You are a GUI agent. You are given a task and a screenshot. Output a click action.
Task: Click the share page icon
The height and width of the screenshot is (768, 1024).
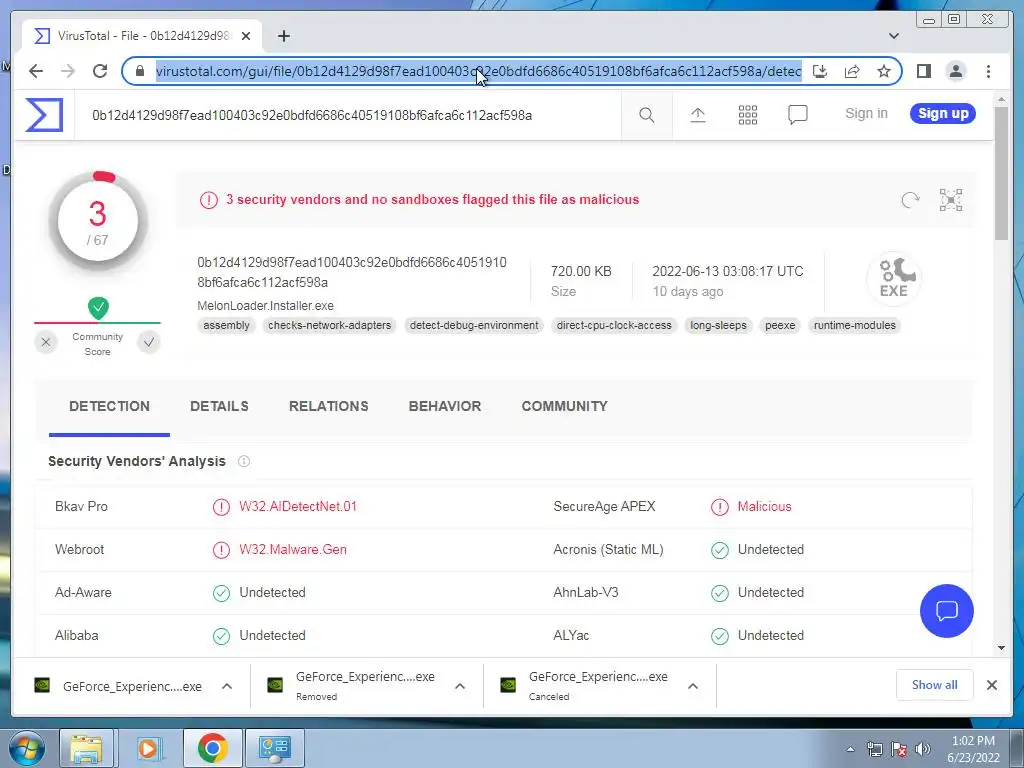[852, 71]
